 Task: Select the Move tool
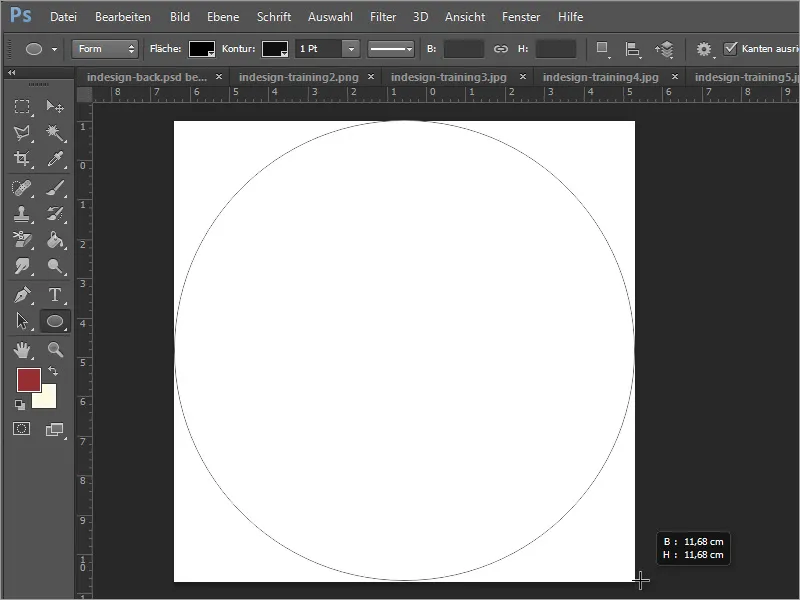coord(55,107)
